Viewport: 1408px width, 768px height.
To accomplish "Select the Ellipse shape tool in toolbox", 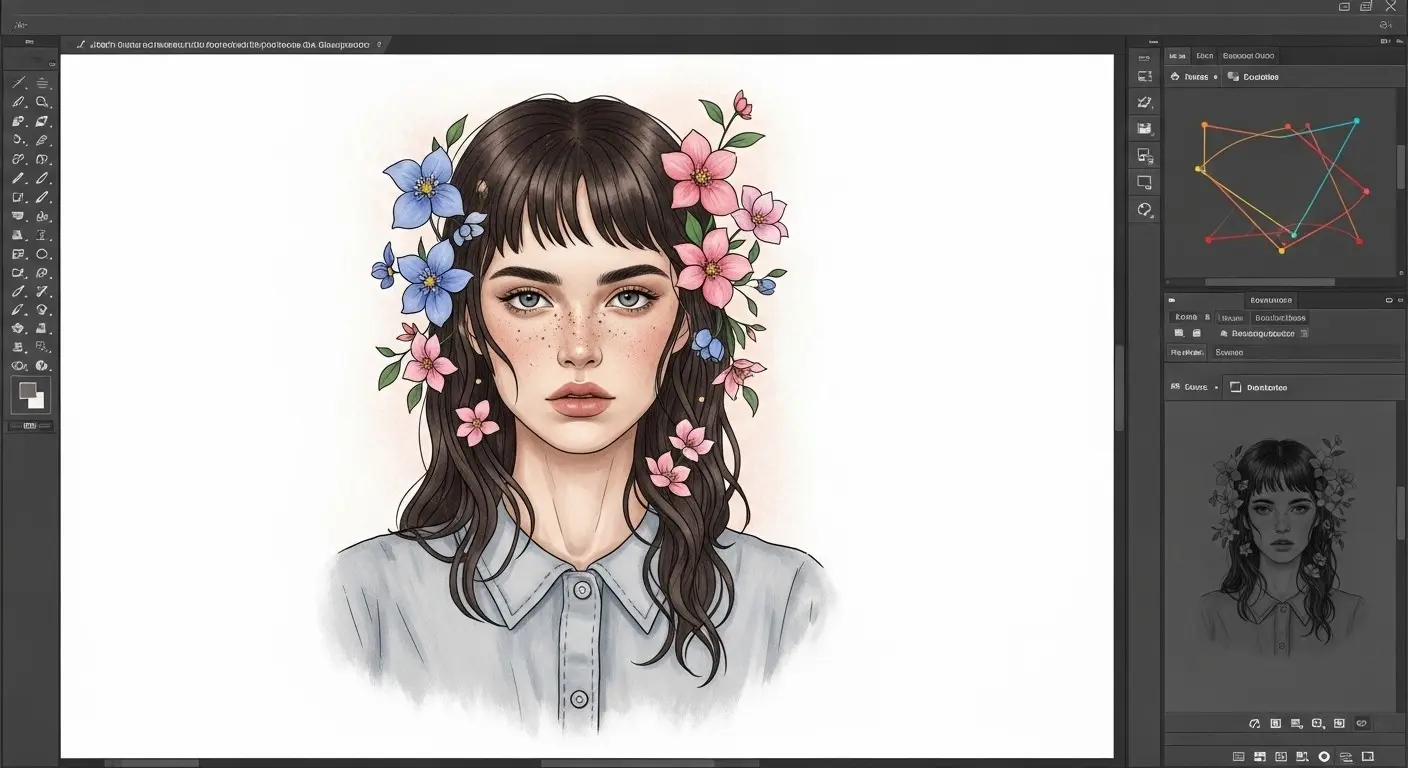I will (43, 254).
